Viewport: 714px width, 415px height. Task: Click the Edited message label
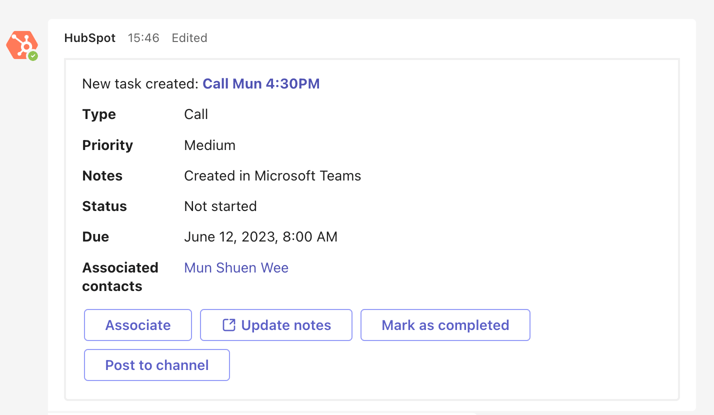(x=189, y=38)
